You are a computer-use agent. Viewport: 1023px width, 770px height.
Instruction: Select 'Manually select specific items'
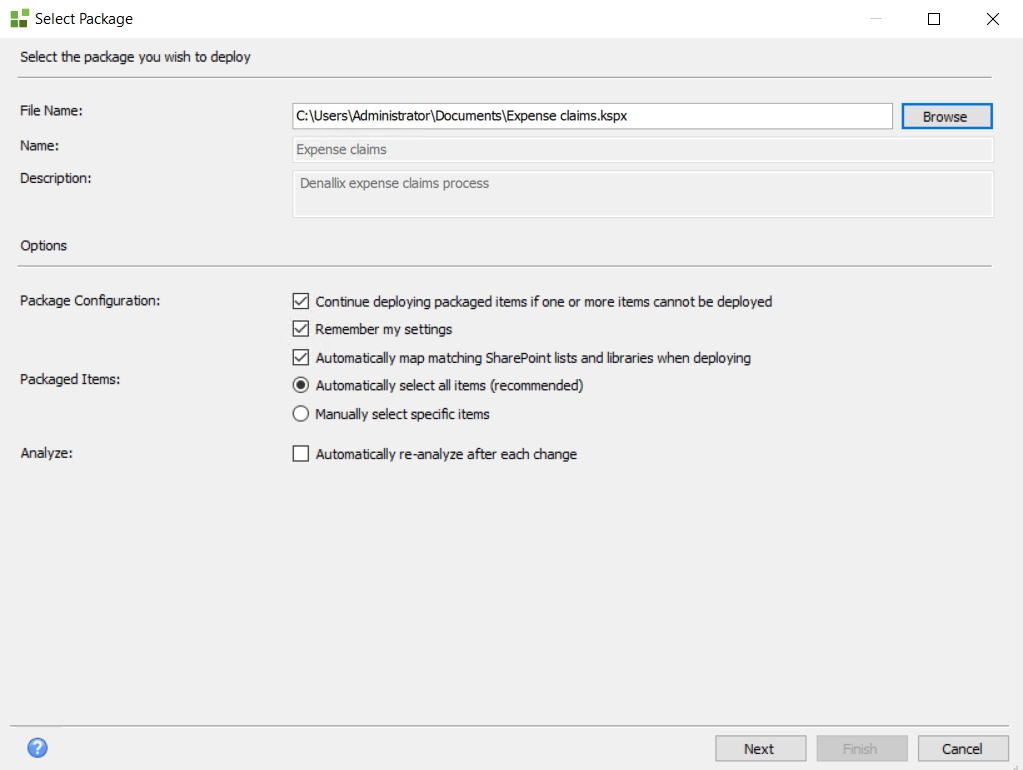pyautogui.click(x=301, y=413)
